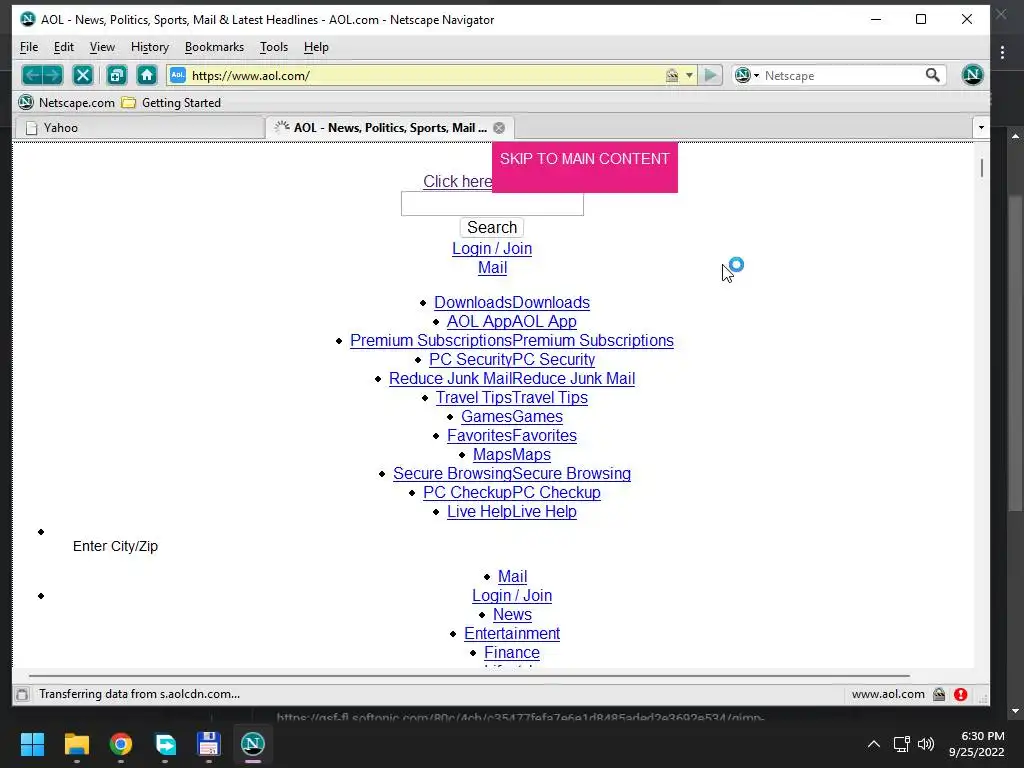Open the Secure Browsing link

pos(512,473)
